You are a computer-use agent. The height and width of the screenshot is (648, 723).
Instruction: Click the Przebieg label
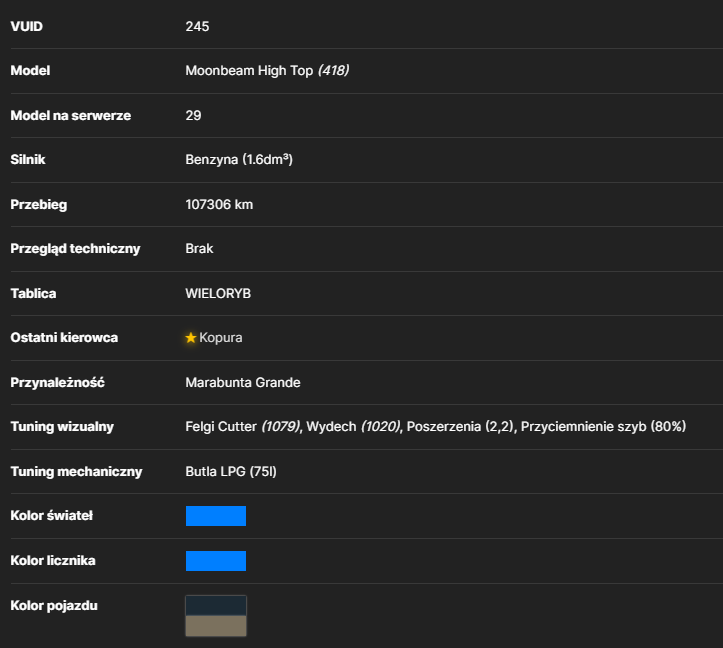pyautogui.click(x=39, y=204)
